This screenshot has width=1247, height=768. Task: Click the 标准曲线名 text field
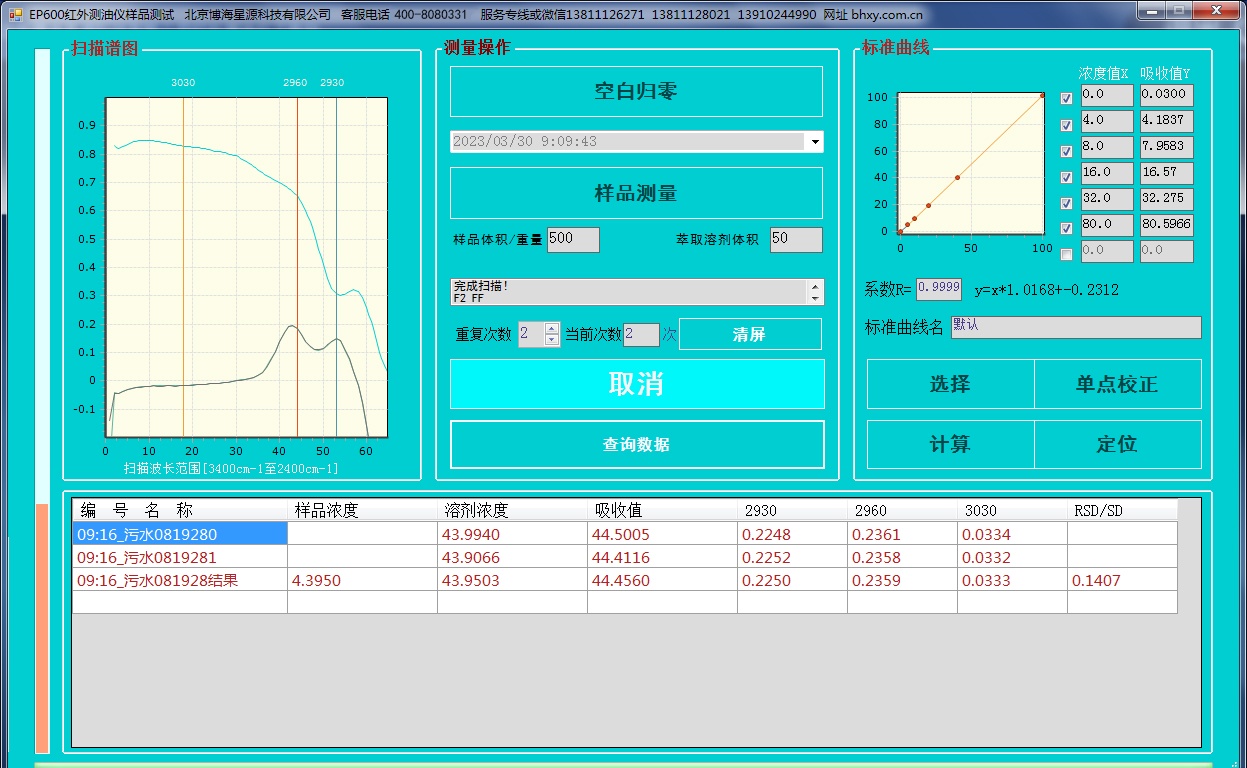click(x=1075, y=327)
